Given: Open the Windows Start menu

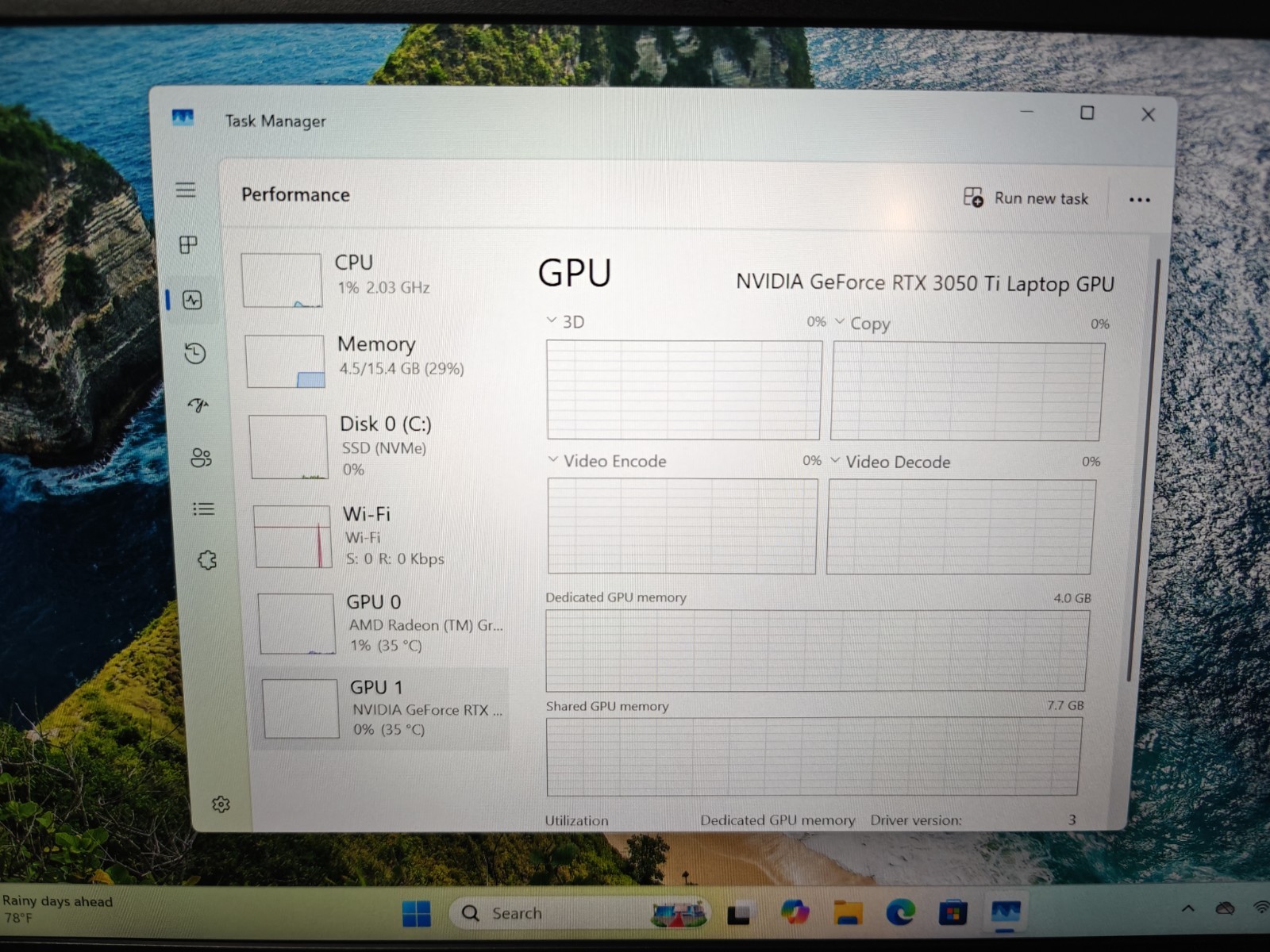Looking at the screenshot, I should pyautogui.click(x=416, y=914).
